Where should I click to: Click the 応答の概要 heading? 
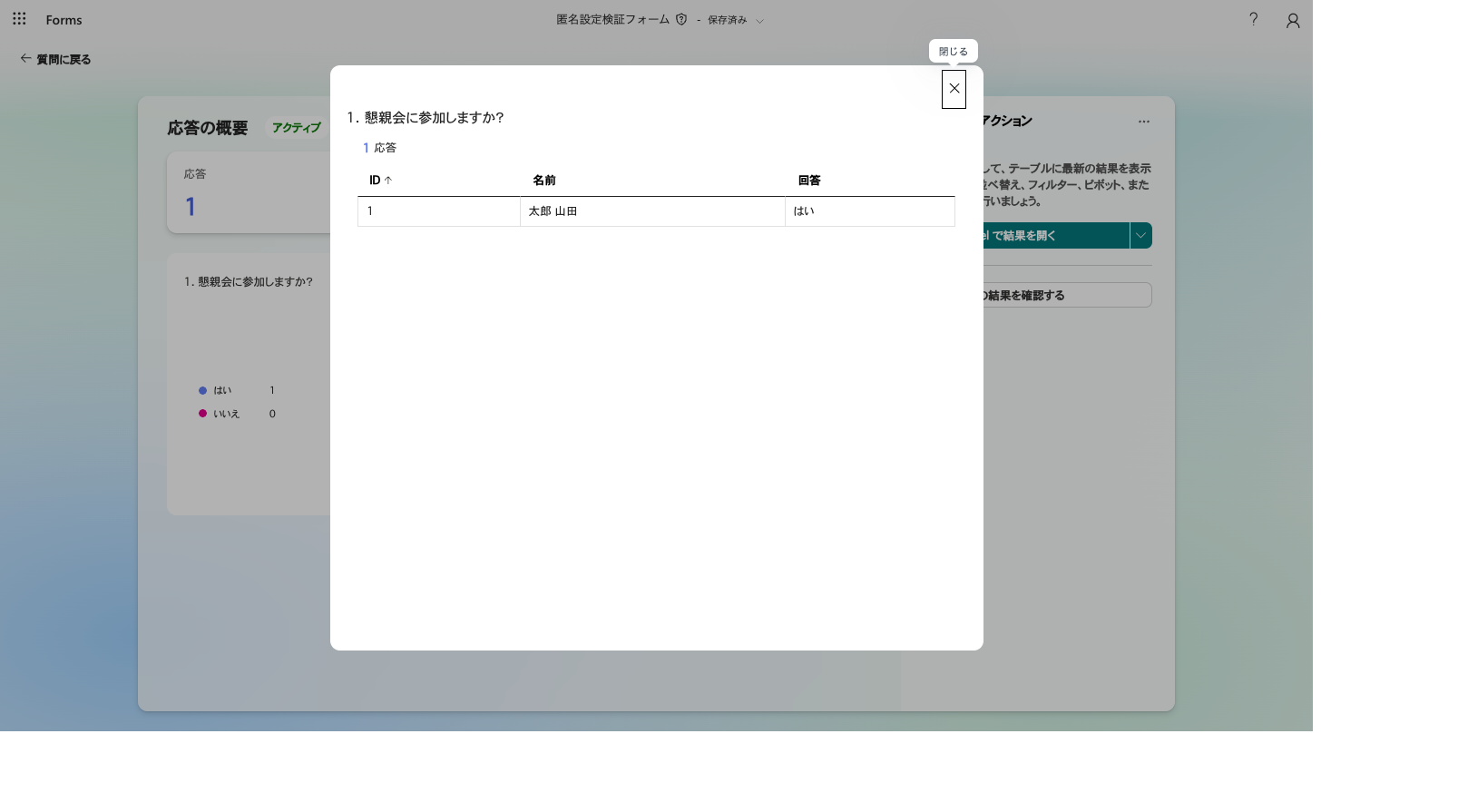coord(207,128)
